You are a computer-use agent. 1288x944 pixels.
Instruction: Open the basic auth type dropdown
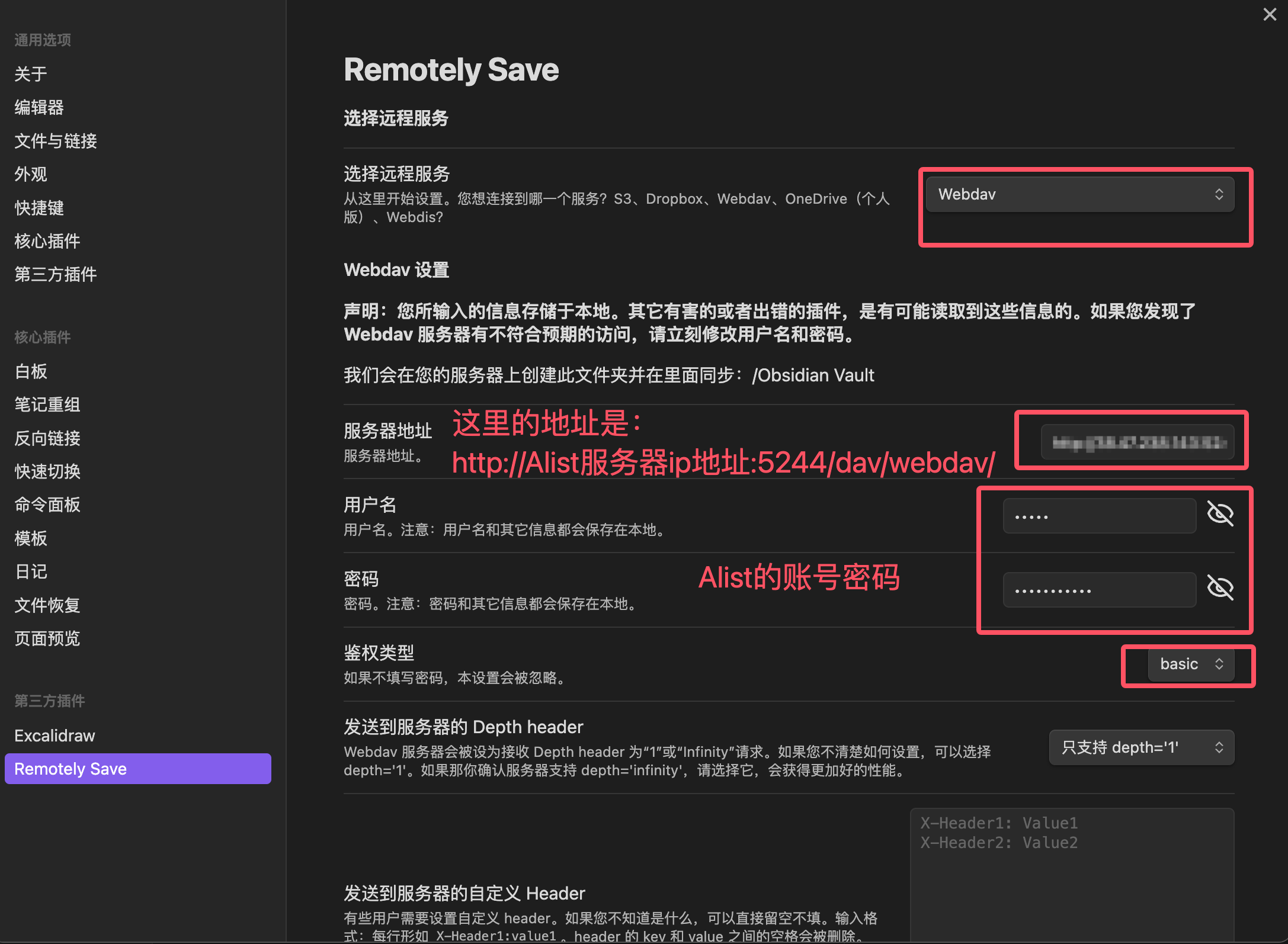(x=1191, y=664)
